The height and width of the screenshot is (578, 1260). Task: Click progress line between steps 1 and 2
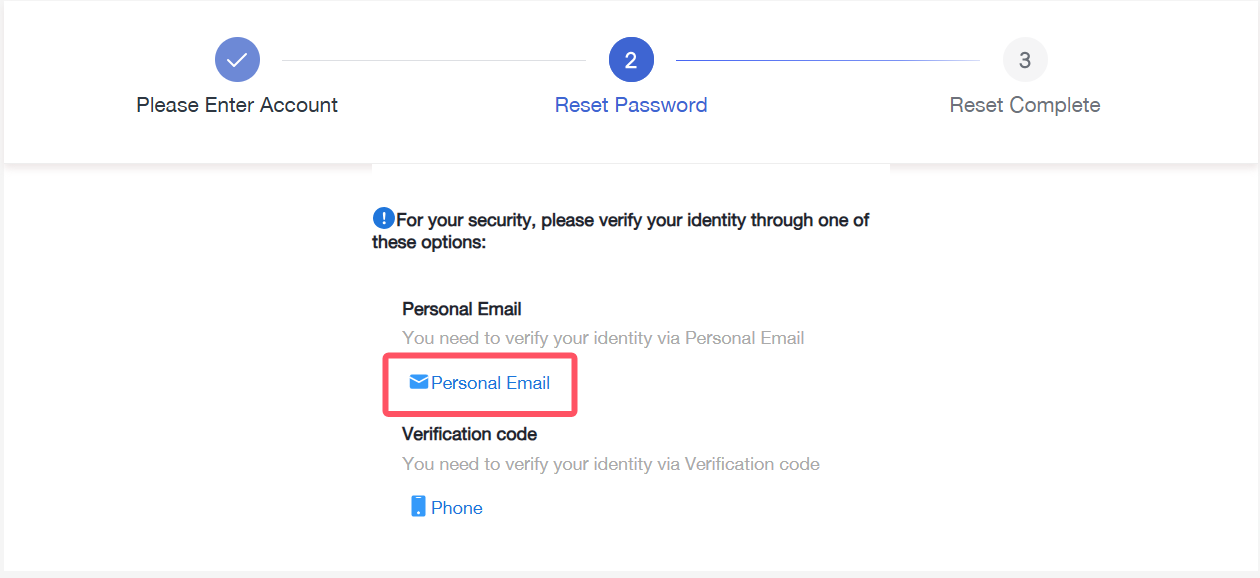(434, 60)
